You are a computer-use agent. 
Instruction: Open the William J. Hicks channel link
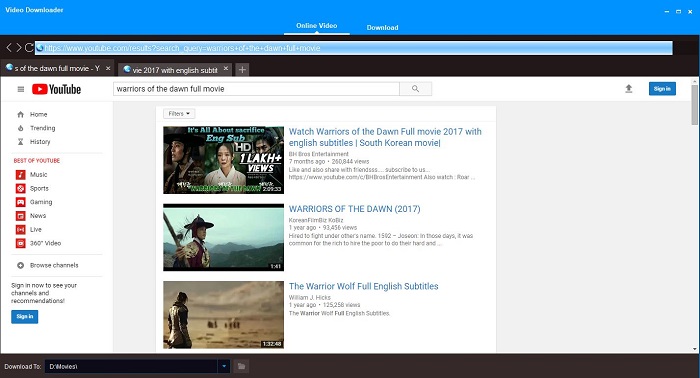click(x=310, y=297)
